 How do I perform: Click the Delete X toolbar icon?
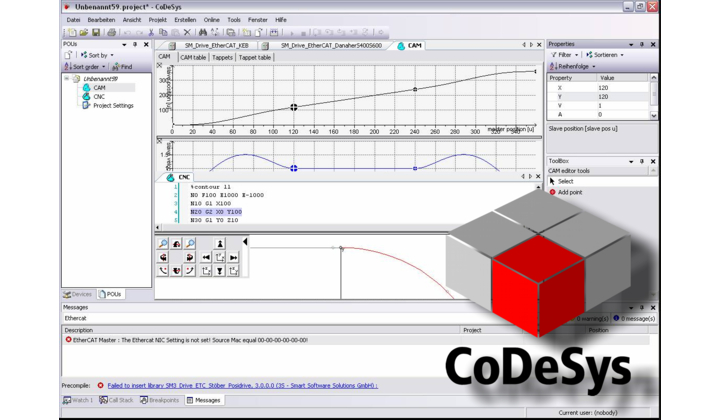click(x=187, y=32)
